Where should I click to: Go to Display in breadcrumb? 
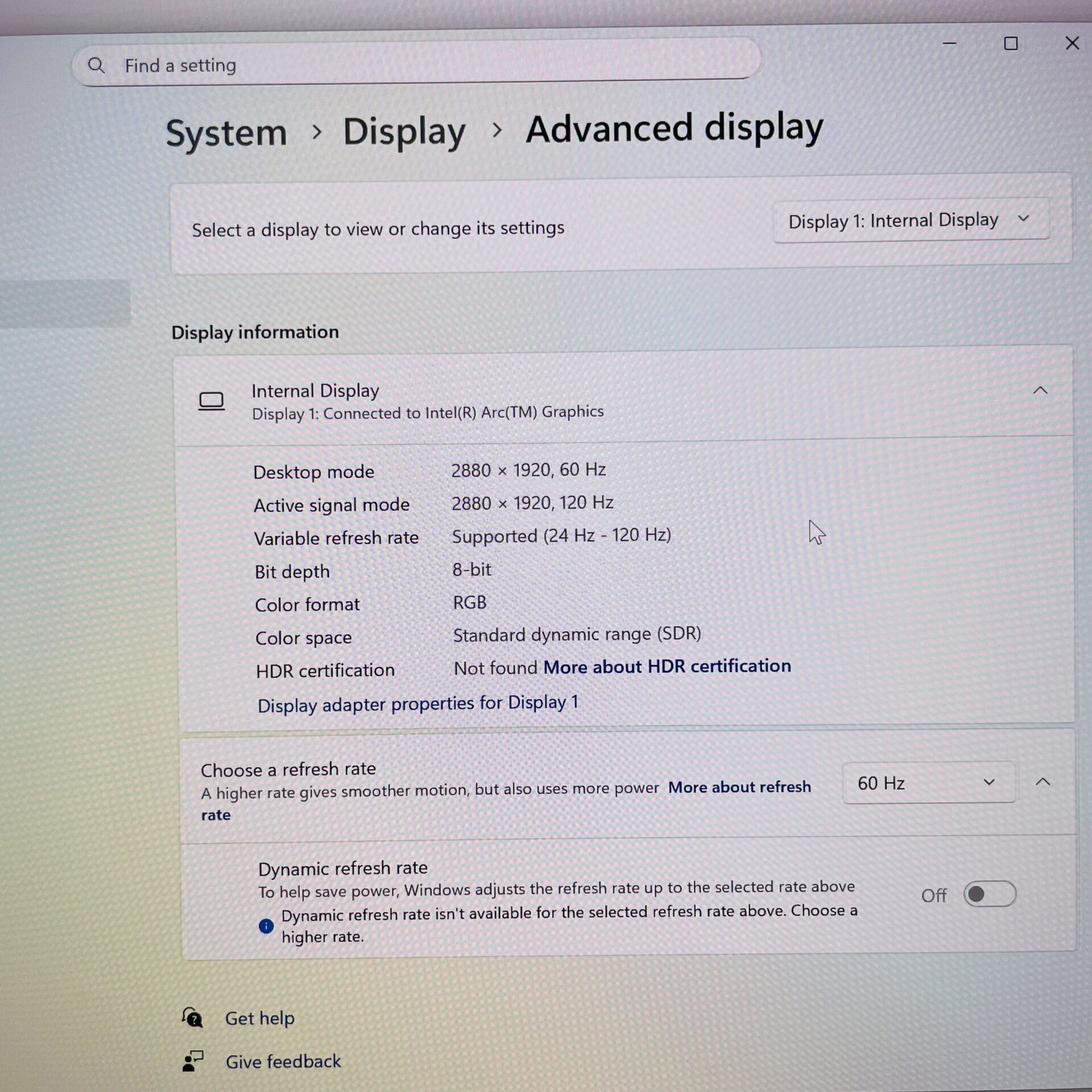404,132
